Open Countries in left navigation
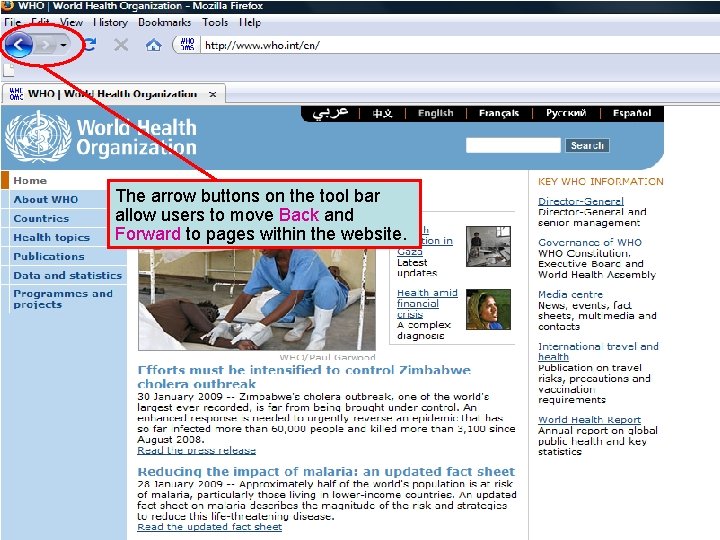The height and width of the screenshot is (540, 720). (41, 219)
